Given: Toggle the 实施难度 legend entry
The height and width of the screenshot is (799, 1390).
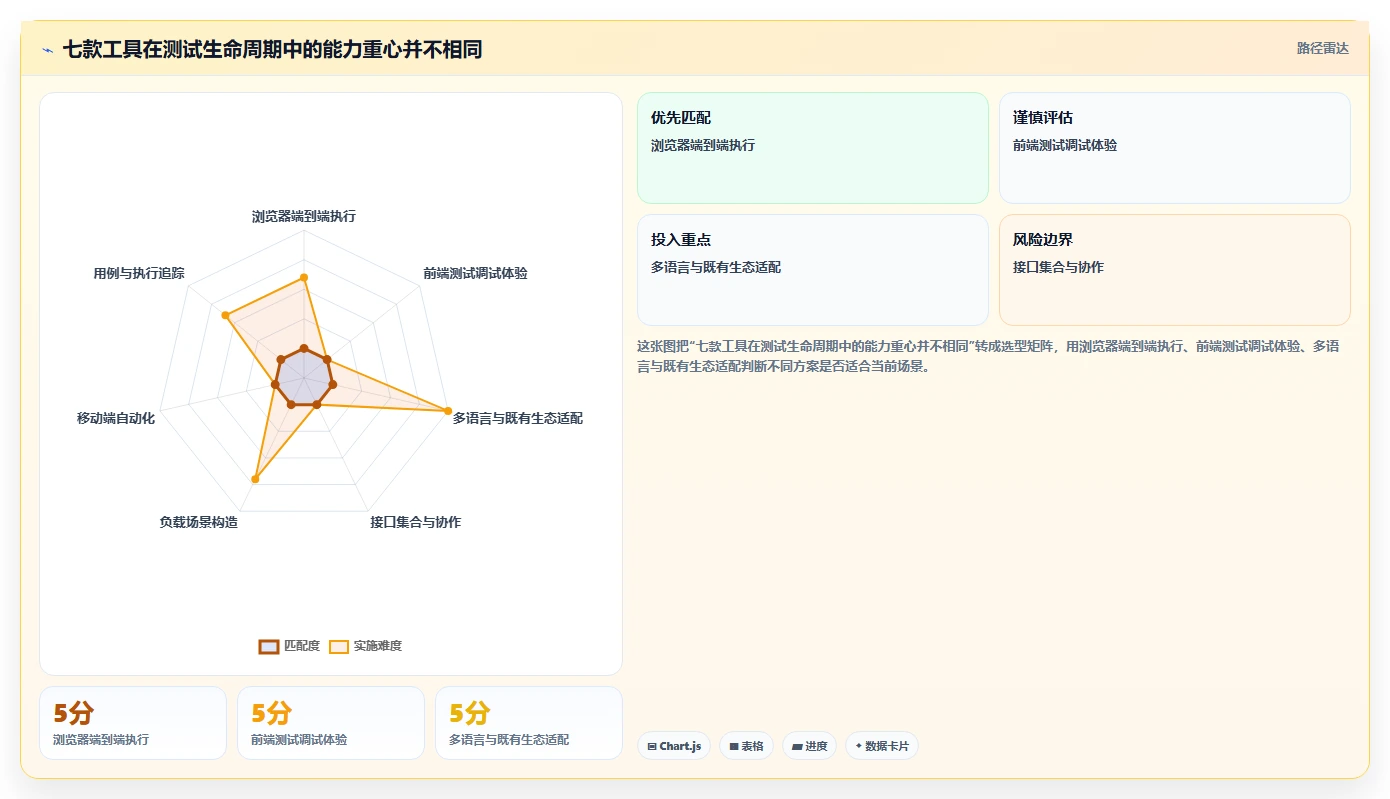Looking at the screenshot, I should 365,646.
